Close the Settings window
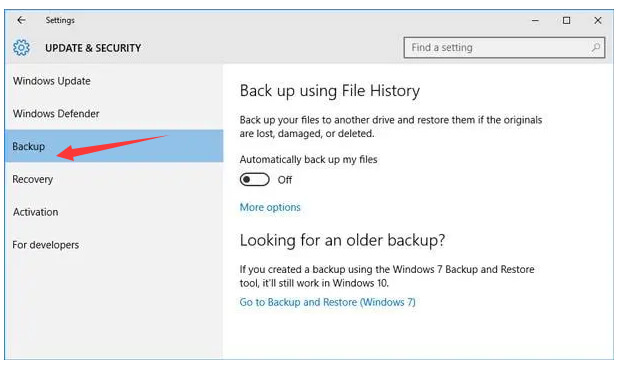This screenshot has width=627, height=365. point(598,20)
